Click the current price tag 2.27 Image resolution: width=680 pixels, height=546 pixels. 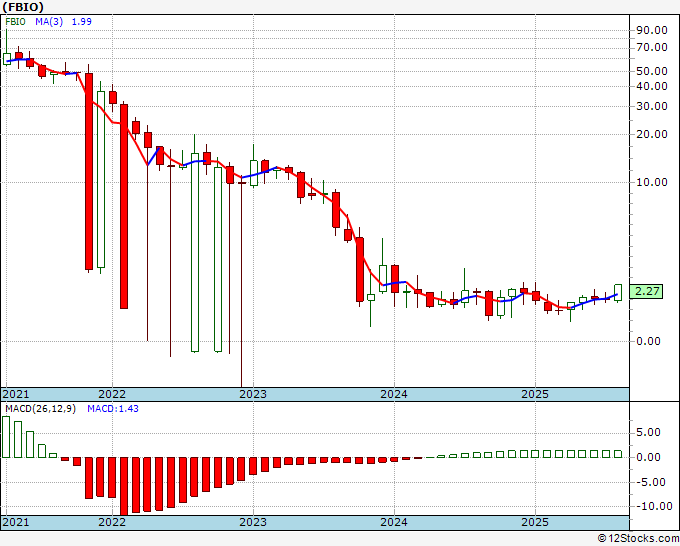(646, 291)
